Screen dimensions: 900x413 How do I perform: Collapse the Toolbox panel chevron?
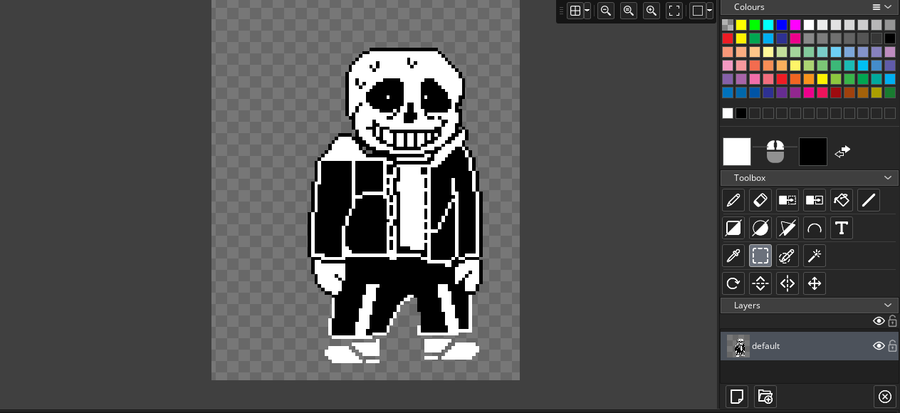click(889, 178)
